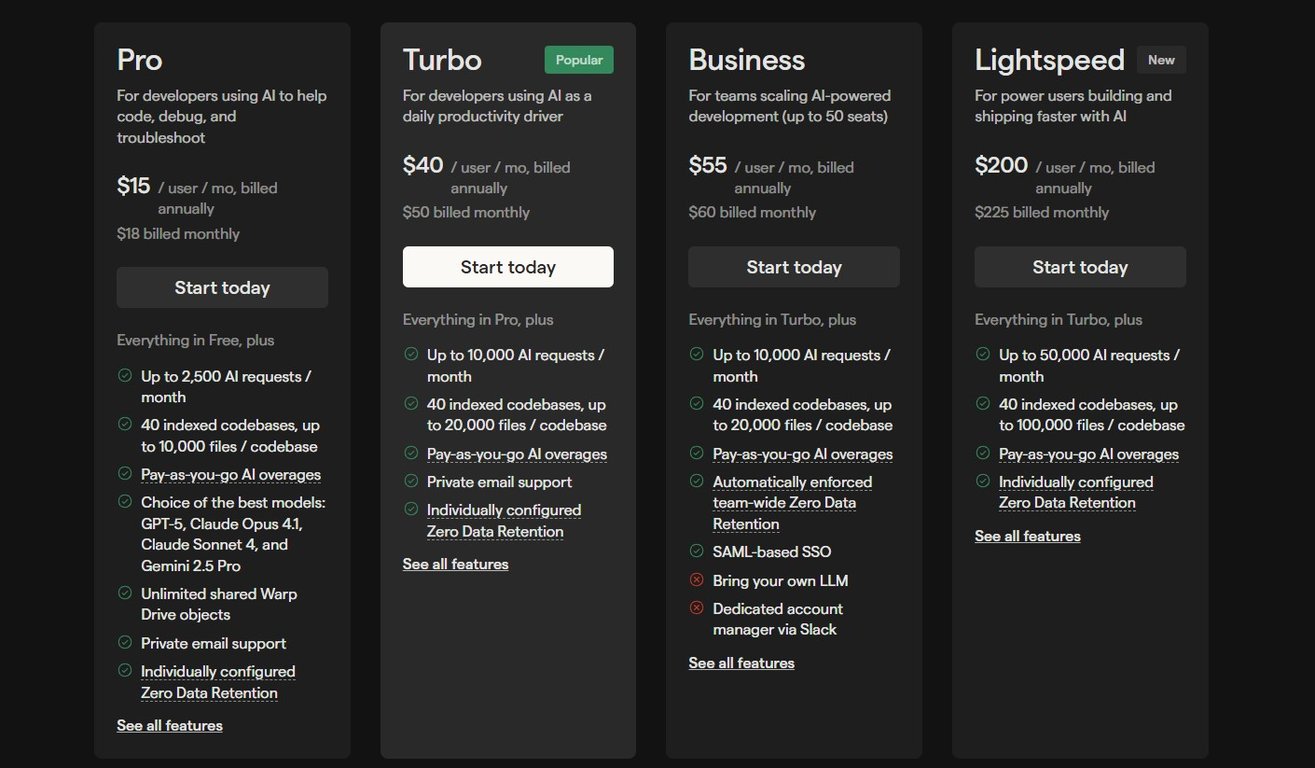
Task: Click '$225 billed monthly' text
Action: point(1042,213)
